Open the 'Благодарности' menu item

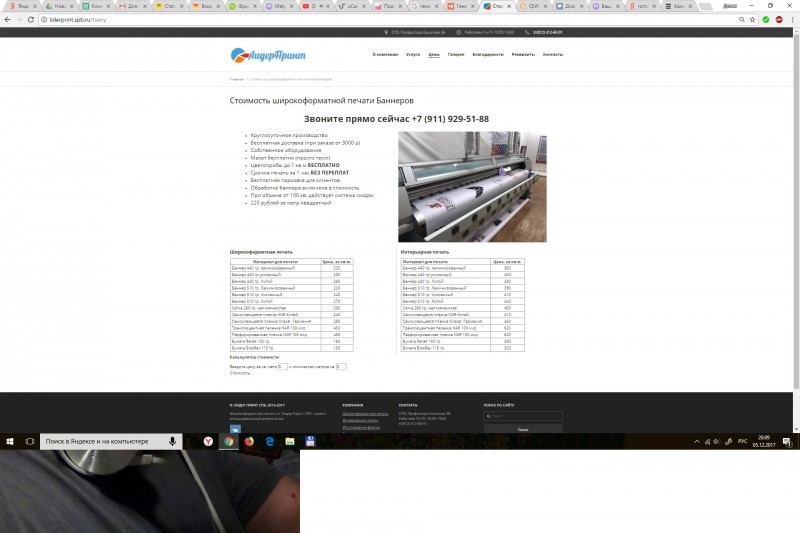click(488, 54)
